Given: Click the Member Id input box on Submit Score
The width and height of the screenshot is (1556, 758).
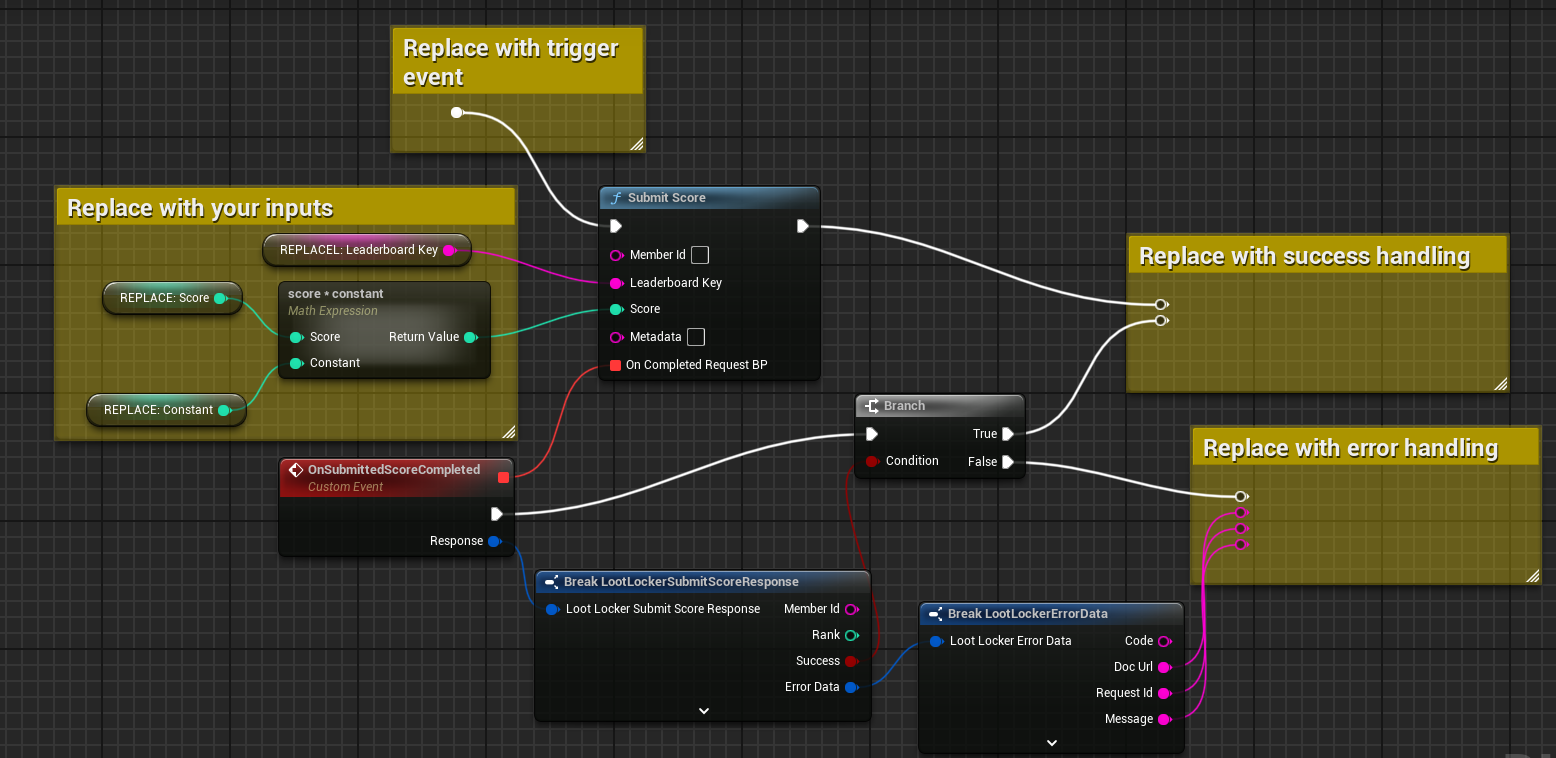Looking at the screenshot, I should (700, 255).
